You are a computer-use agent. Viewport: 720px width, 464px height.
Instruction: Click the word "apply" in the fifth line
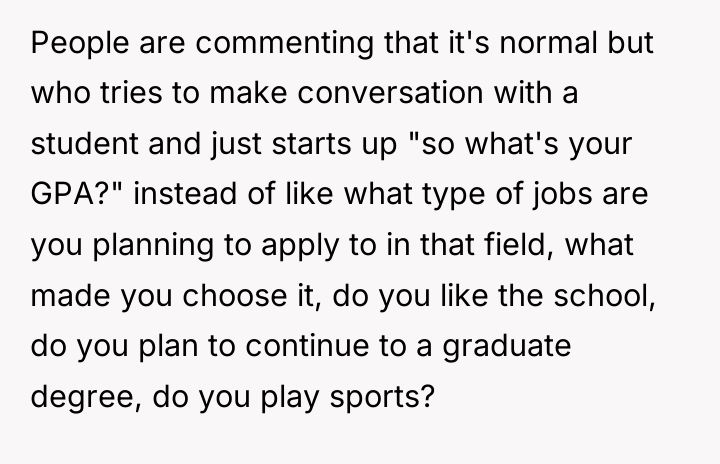(x=300, y=246)
